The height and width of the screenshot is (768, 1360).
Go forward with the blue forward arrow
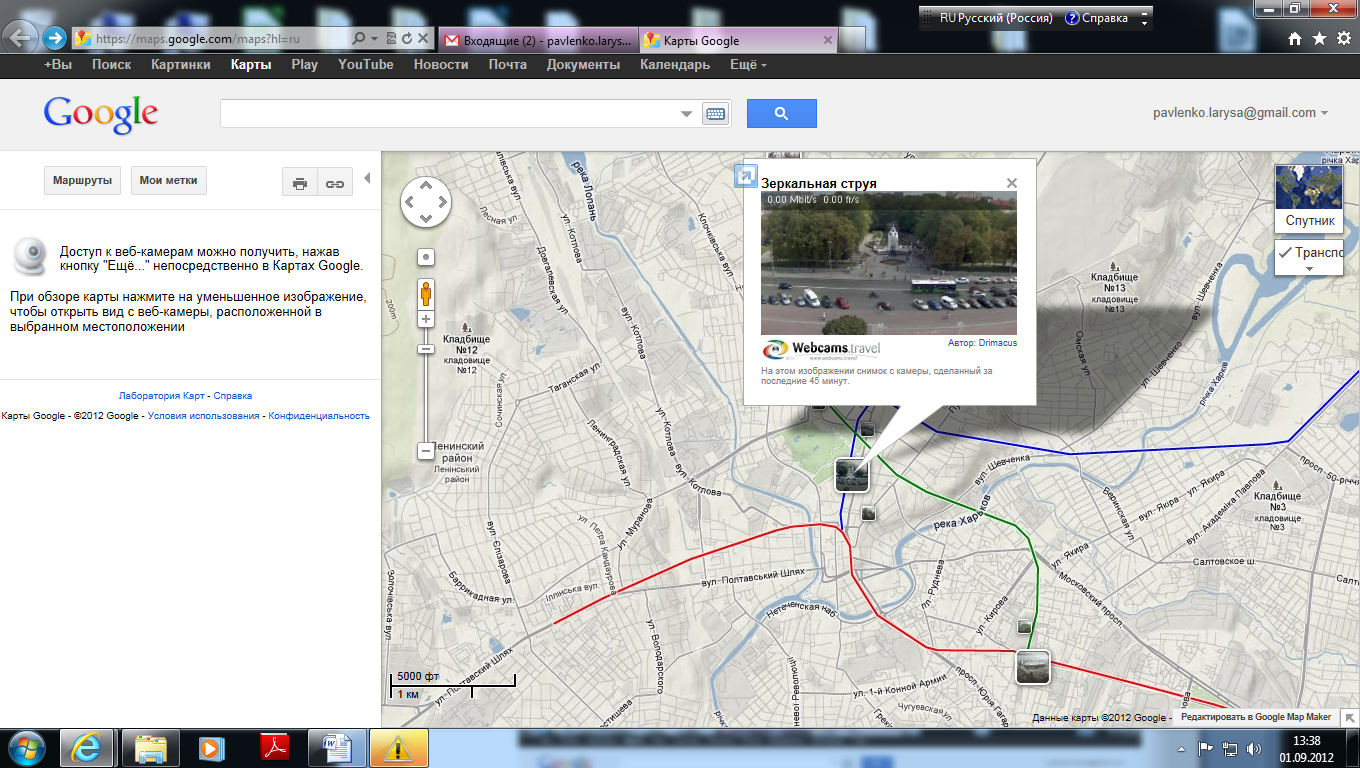click(x=55, y=39)
